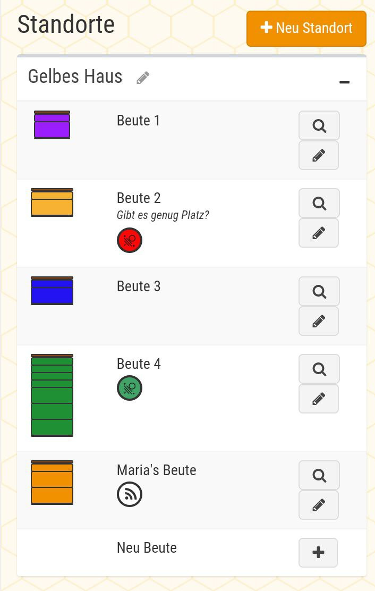View Beute 4 with the search icon
Image resolution: width=375 pixels, height=591 pixels.
click(x=319, y=369)
